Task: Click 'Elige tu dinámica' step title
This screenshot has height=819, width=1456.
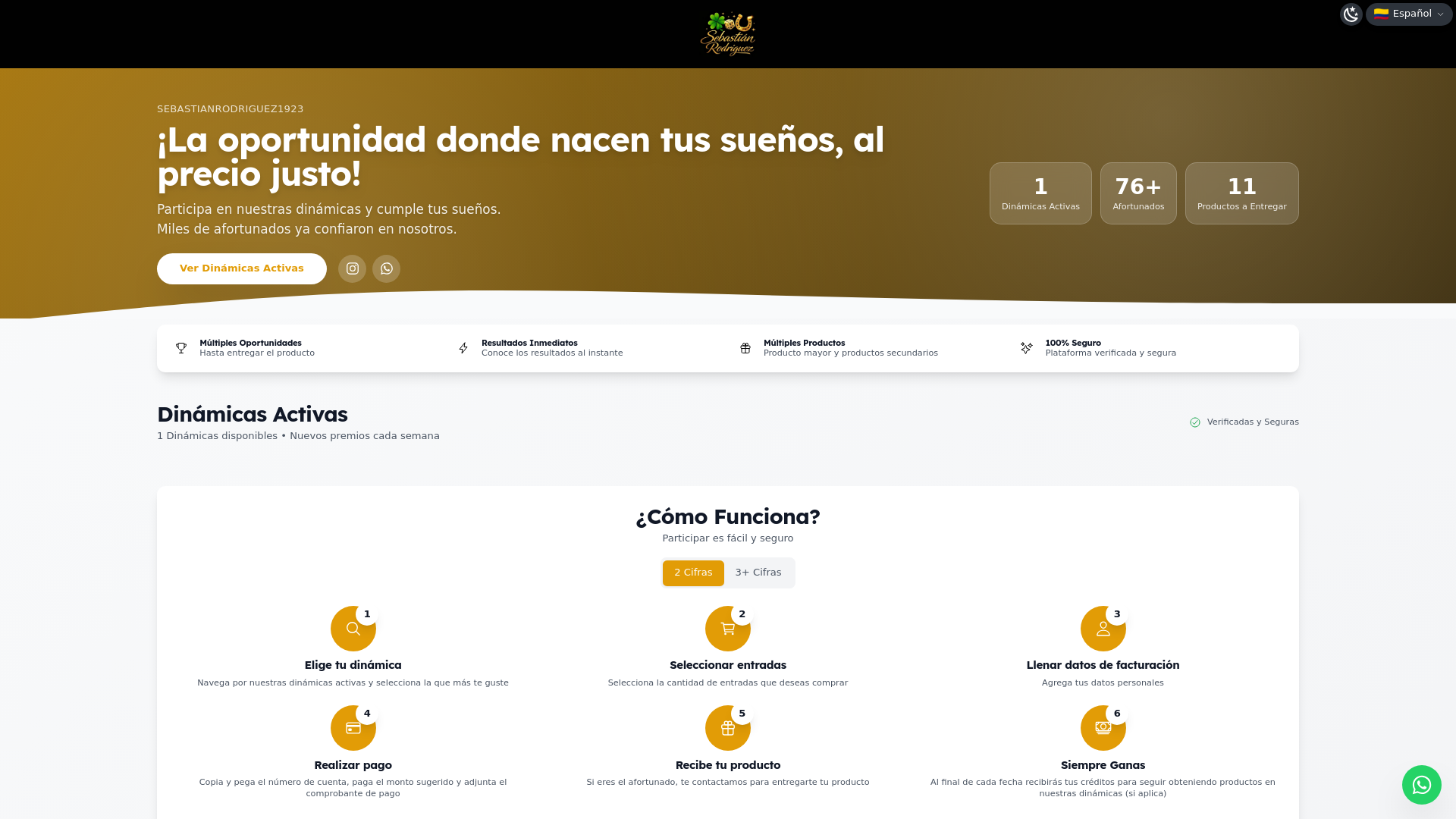Action: point(353,665)
